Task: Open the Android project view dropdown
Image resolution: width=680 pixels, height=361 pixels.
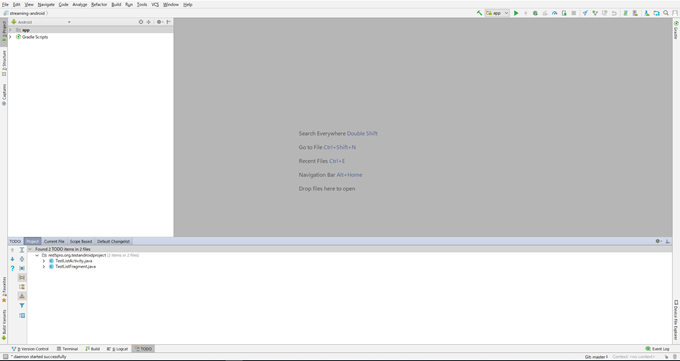Action: [x=41, y=22]
